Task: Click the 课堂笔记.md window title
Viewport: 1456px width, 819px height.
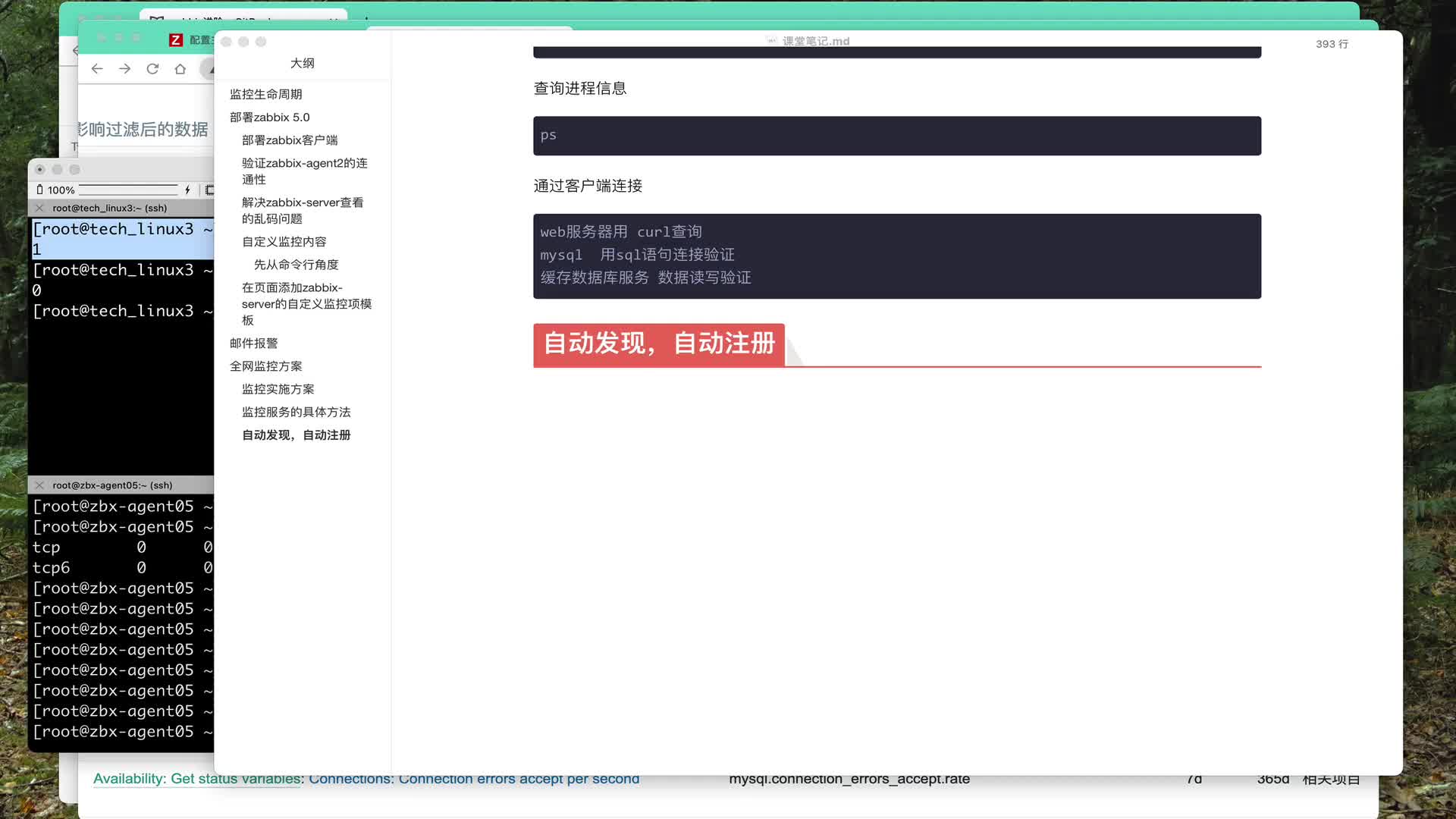Action: click(816, 41)
